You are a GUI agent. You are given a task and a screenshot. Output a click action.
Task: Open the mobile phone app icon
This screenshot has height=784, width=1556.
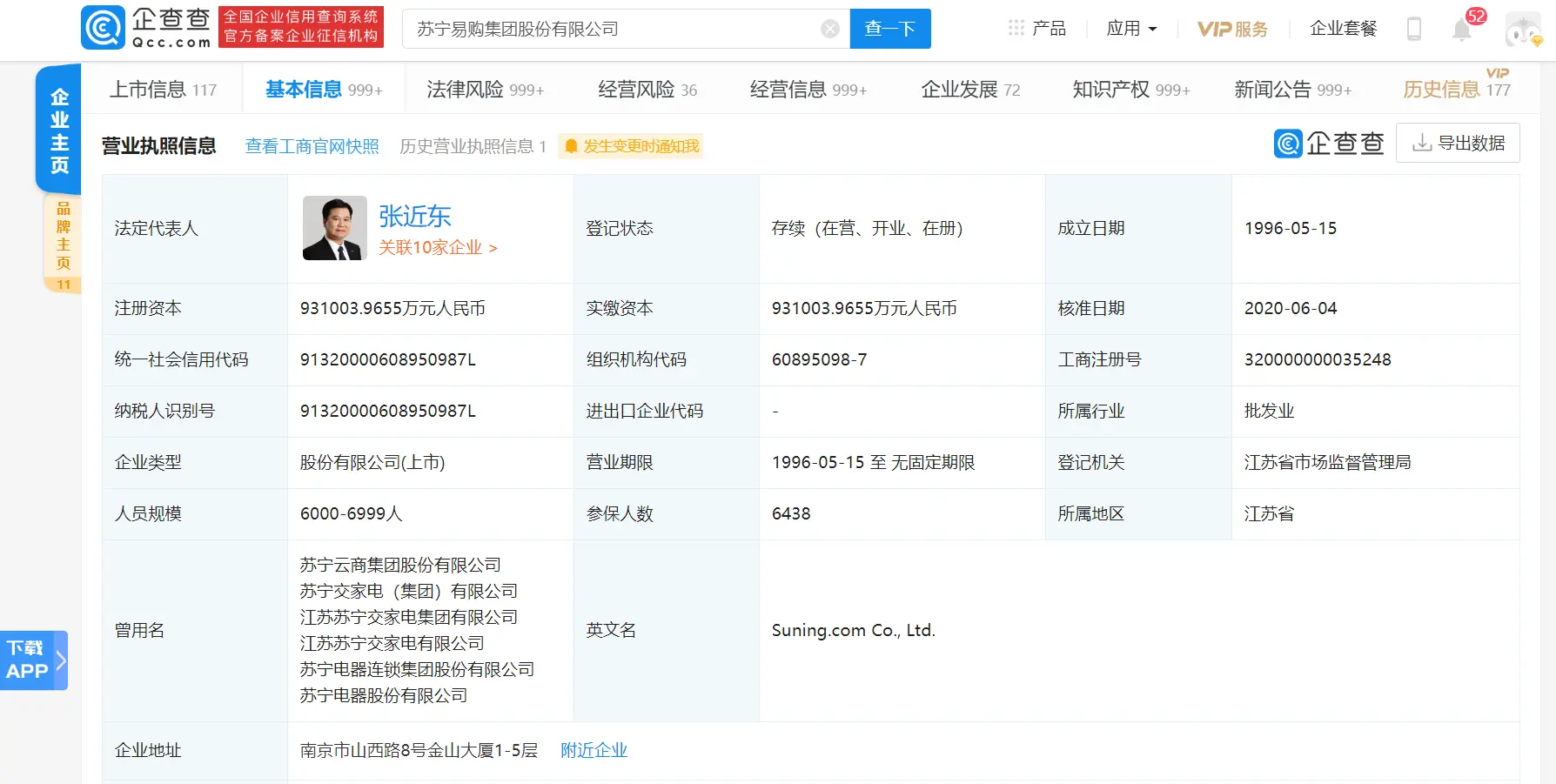point(1414,29)
